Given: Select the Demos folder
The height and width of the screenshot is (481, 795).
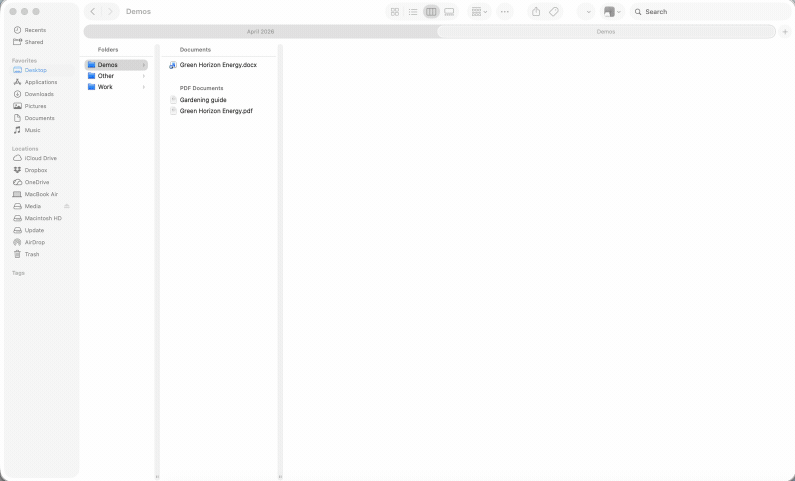Looking at the screenshot, I should point(116,65).
